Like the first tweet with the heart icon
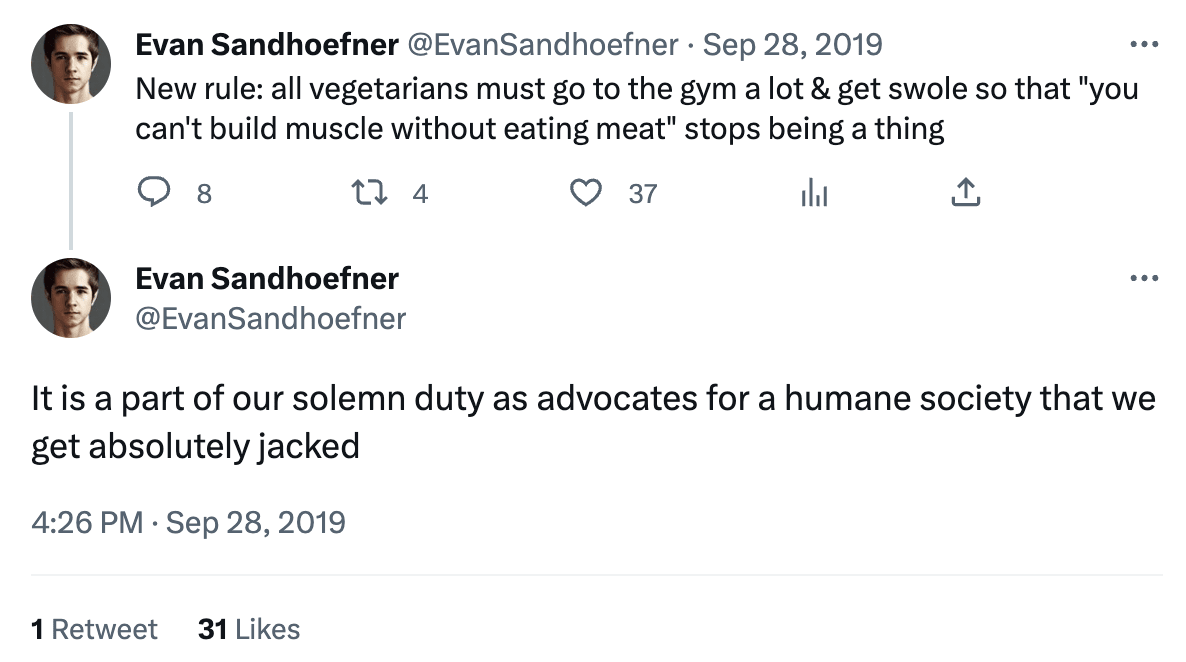This screenshot has width=1186, height=662. pyautogui.click(x=585, y=193)
